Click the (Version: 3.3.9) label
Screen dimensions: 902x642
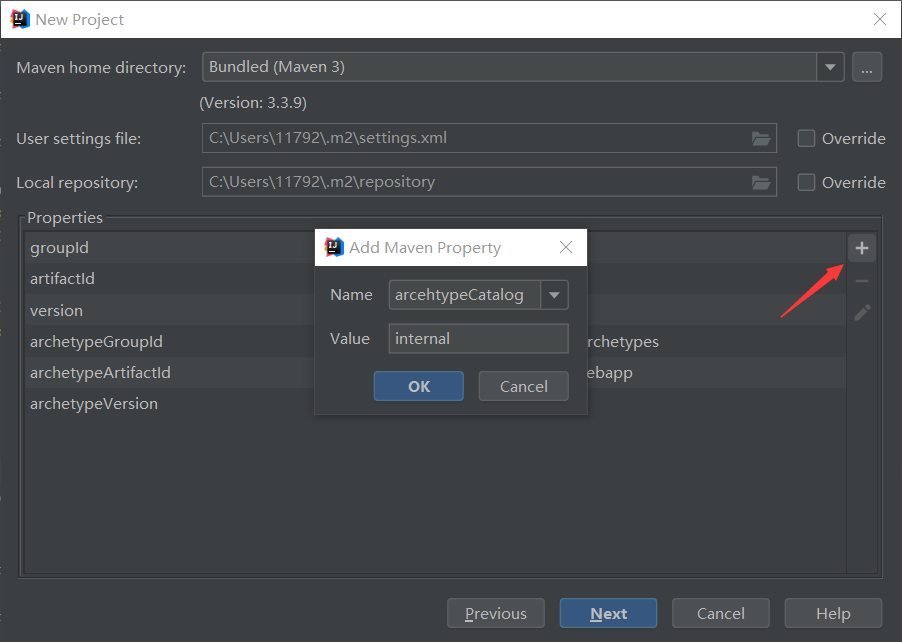click(x=253, y=102)
